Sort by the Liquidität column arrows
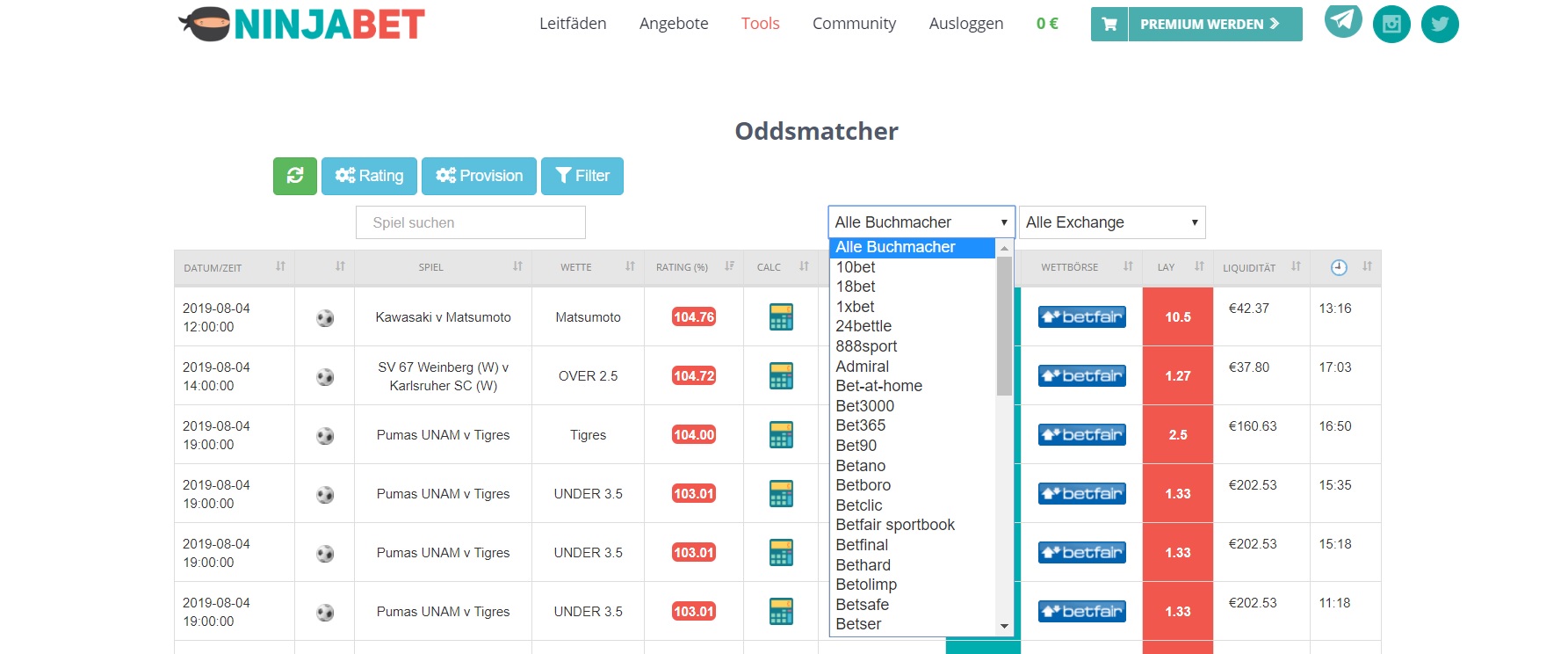 click(1296, 266)
